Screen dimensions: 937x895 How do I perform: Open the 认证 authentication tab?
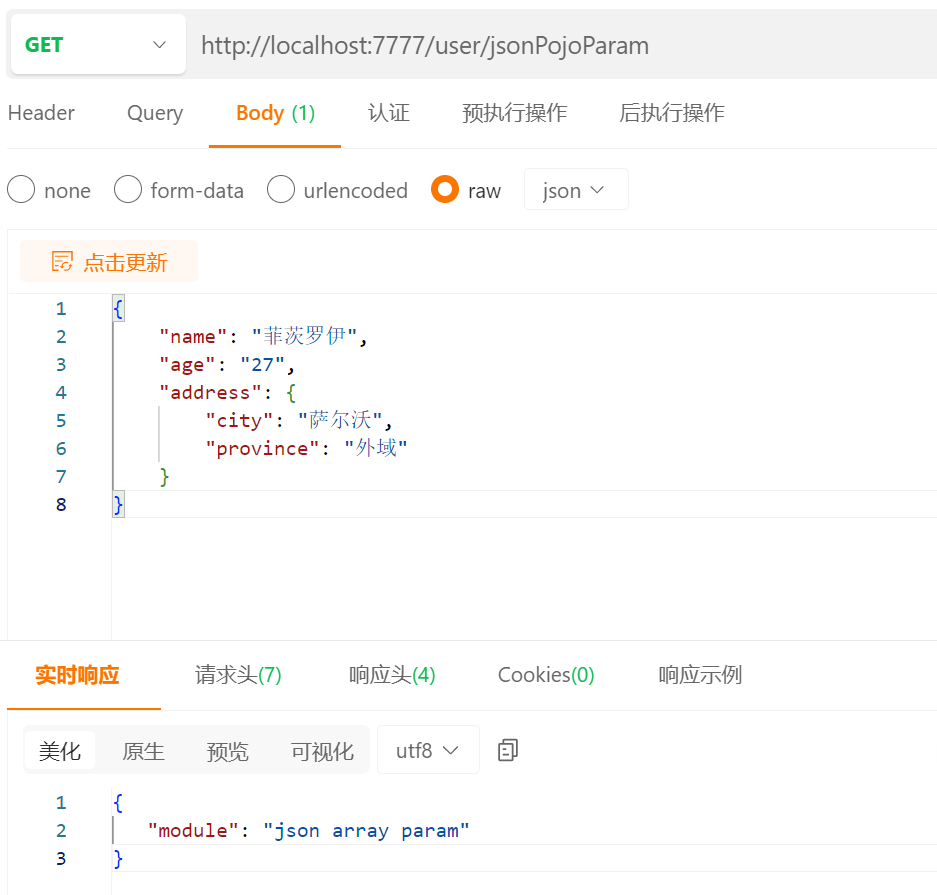389,113
